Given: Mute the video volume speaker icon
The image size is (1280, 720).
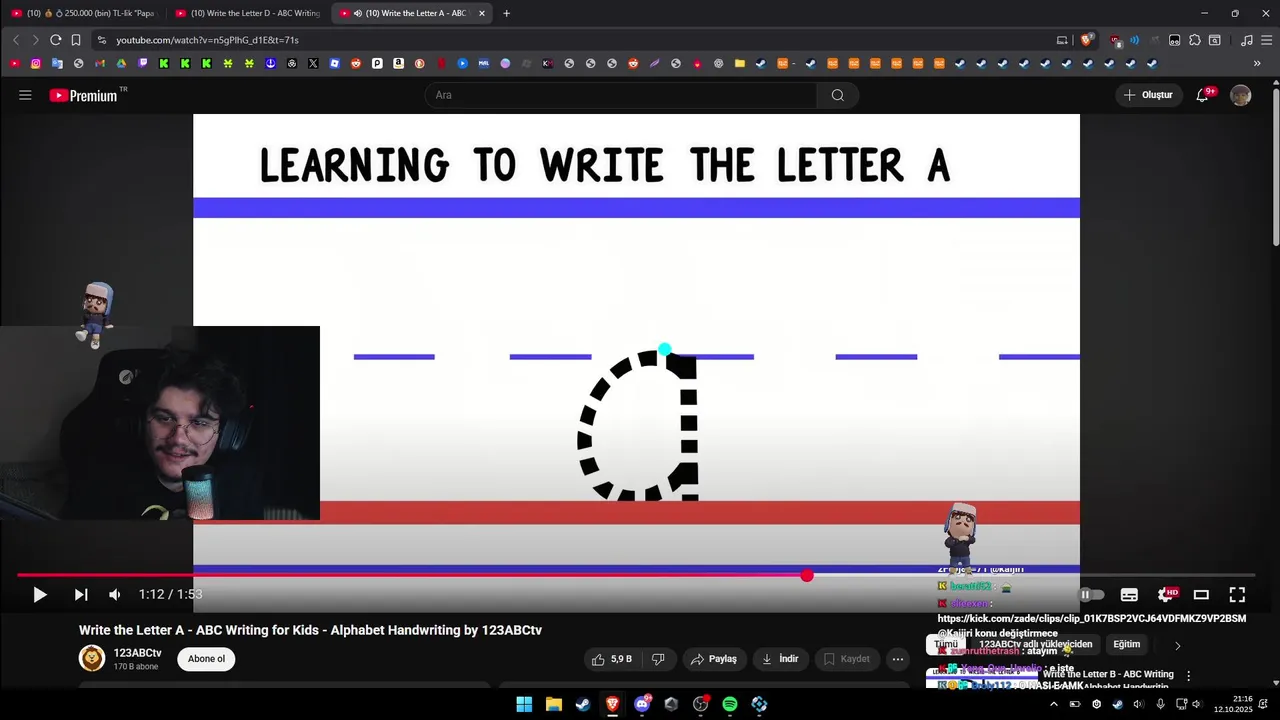Looking at the screenshot, I should [x=115, y=595].
